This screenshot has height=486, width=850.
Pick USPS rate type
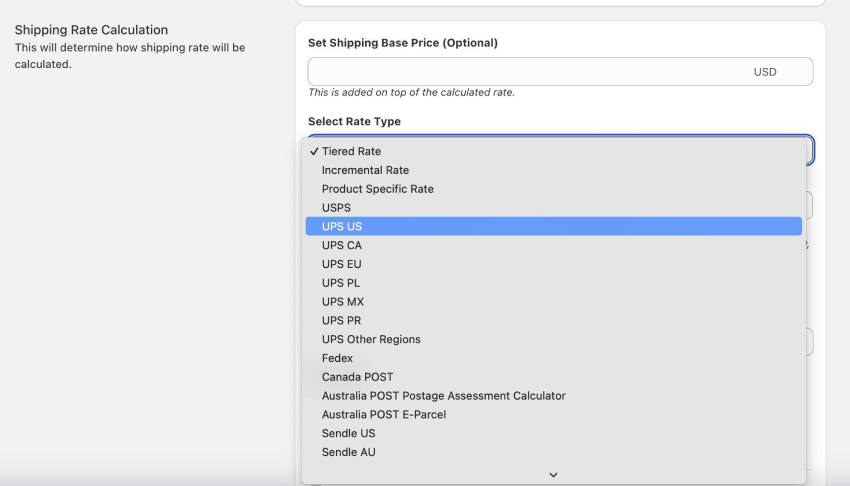[553, 208]
